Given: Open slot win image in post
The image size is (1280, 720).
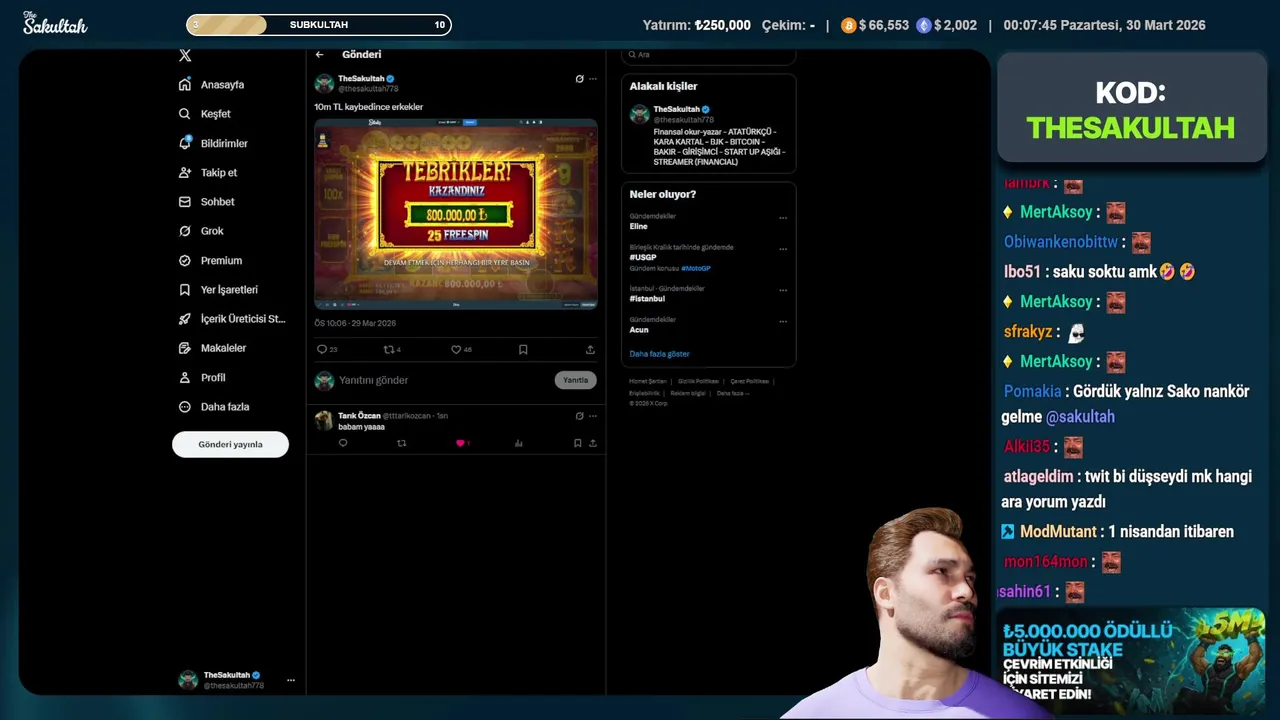Looking at the screenshot, I should [456, 214].
